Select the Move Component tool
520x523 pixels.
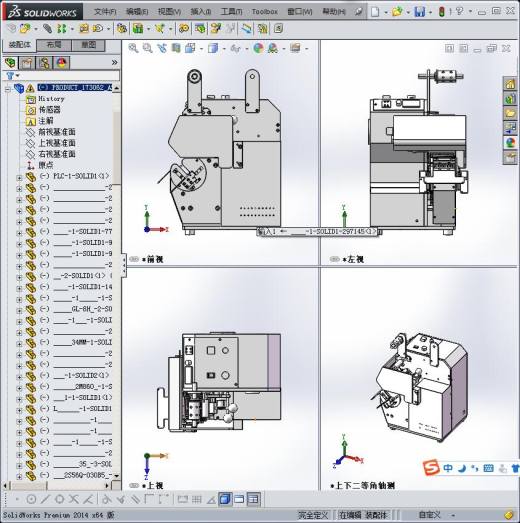click(98, 29)
